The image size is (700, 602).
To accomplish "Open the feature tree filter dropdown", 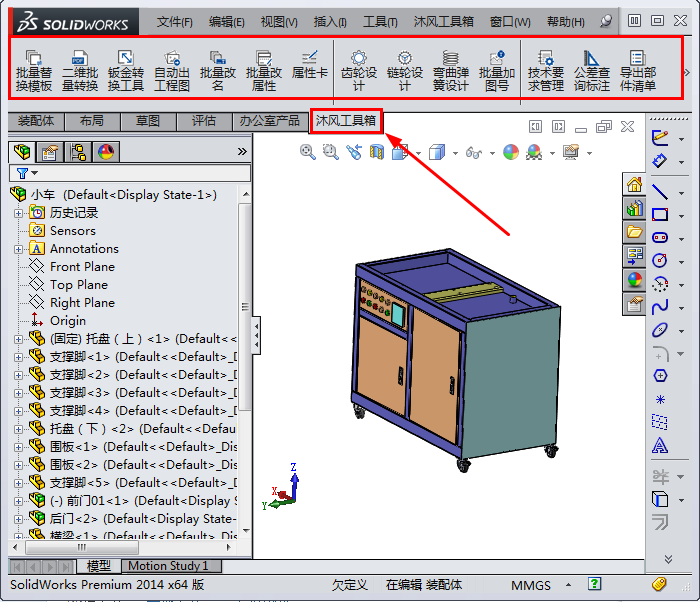I will click(27, 174).
